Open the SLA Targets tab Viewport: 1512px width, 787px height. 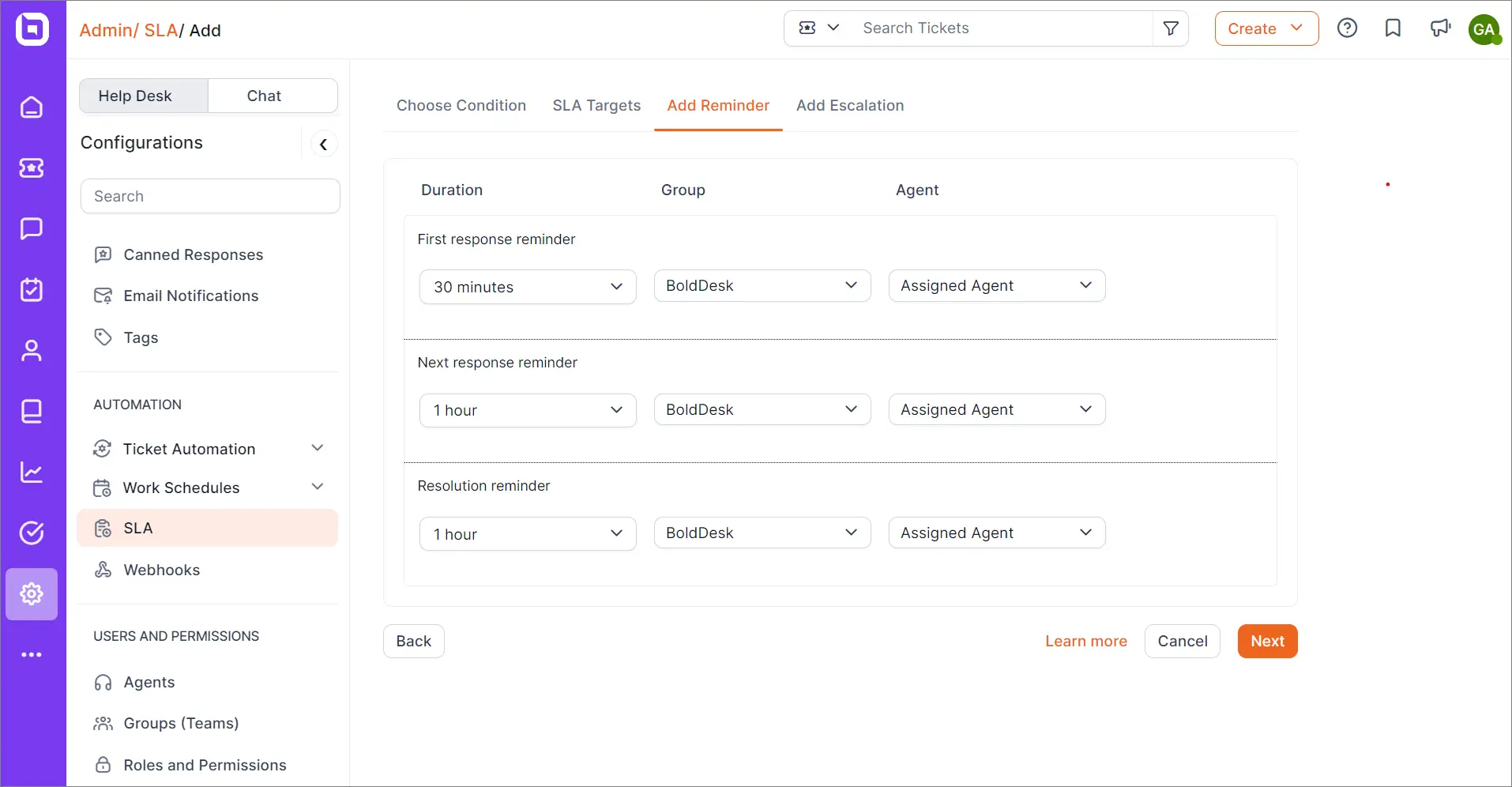pos(596,105)
